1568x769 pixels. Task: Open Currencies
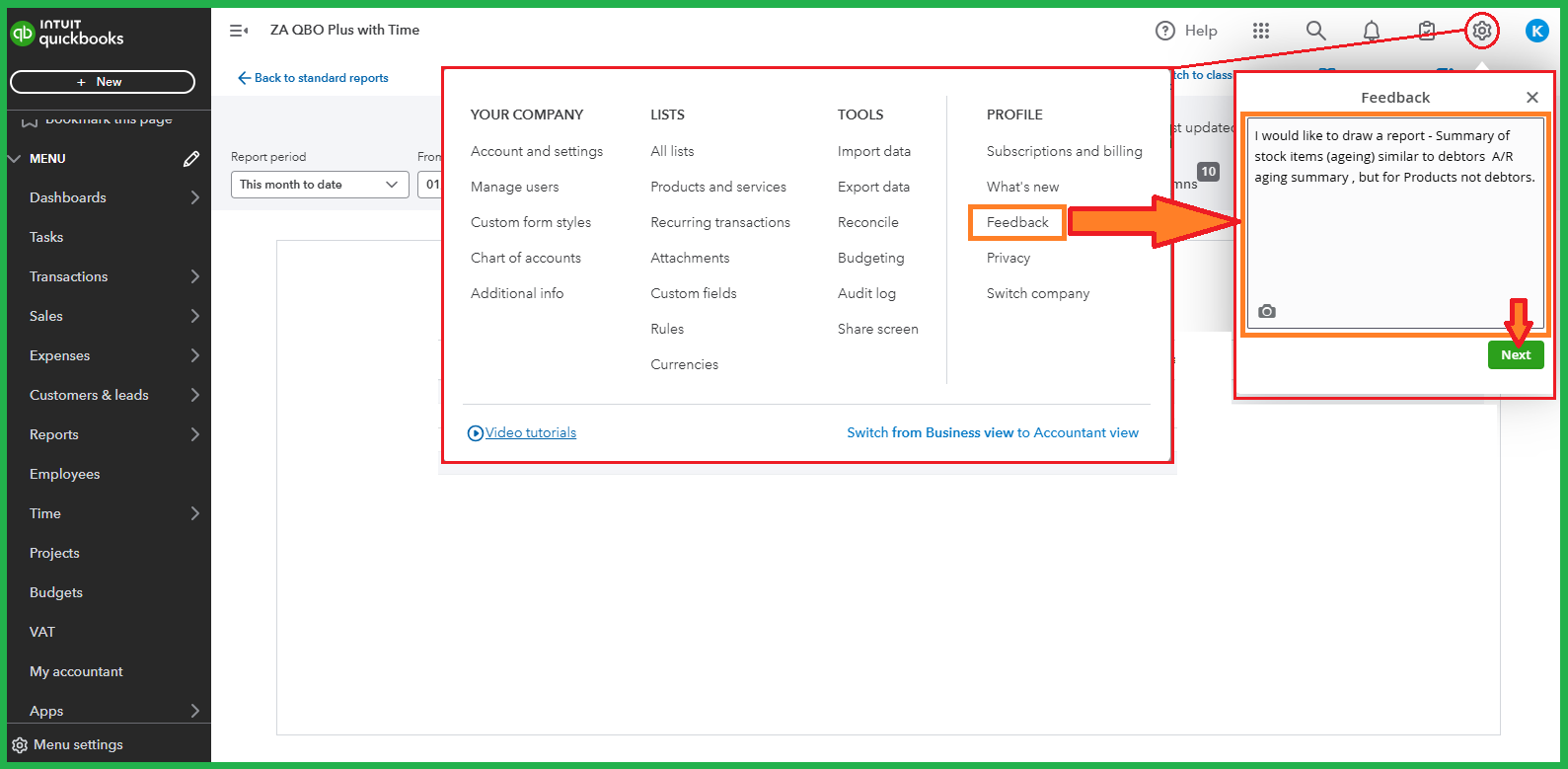tap(685, 364)
